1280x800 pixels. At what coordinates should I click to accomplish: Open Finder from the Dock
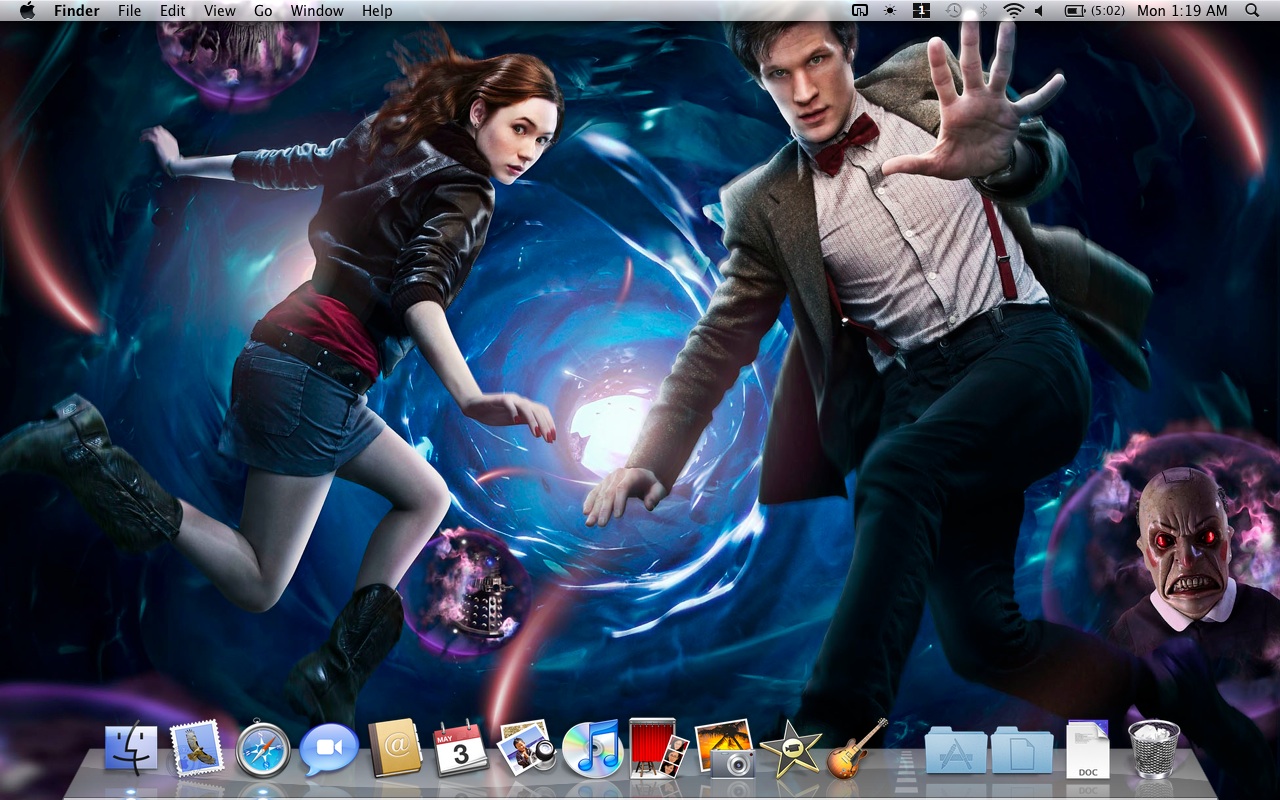click(x=131, y=750)
